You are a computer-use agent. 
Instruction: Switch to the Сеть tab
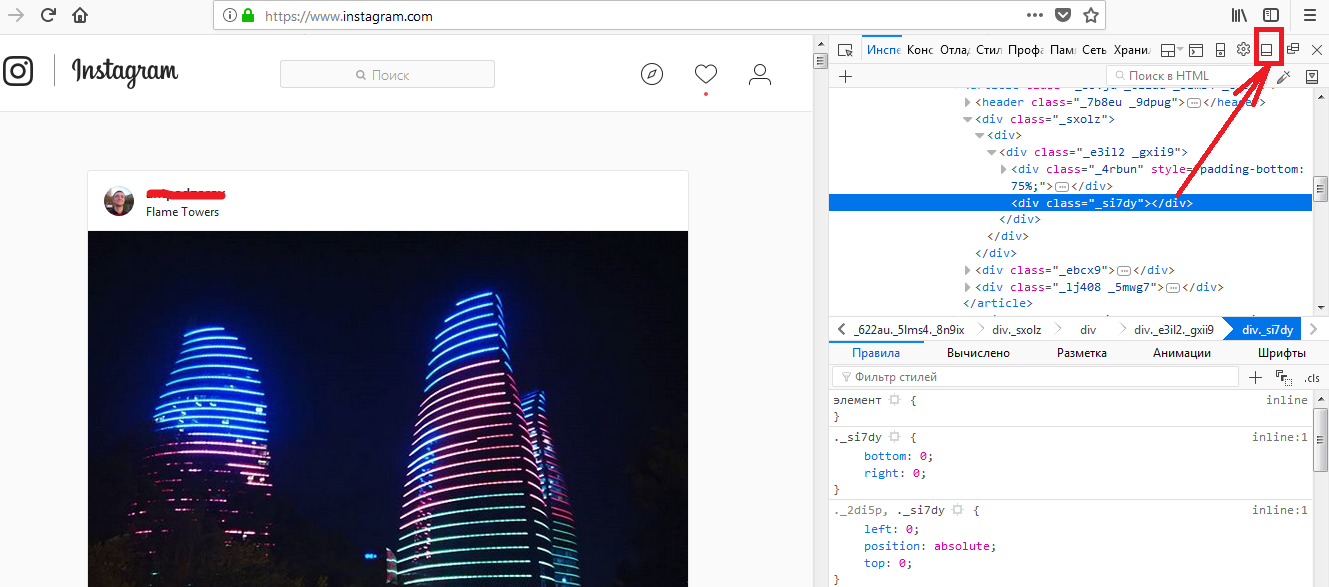point(1094,50)
